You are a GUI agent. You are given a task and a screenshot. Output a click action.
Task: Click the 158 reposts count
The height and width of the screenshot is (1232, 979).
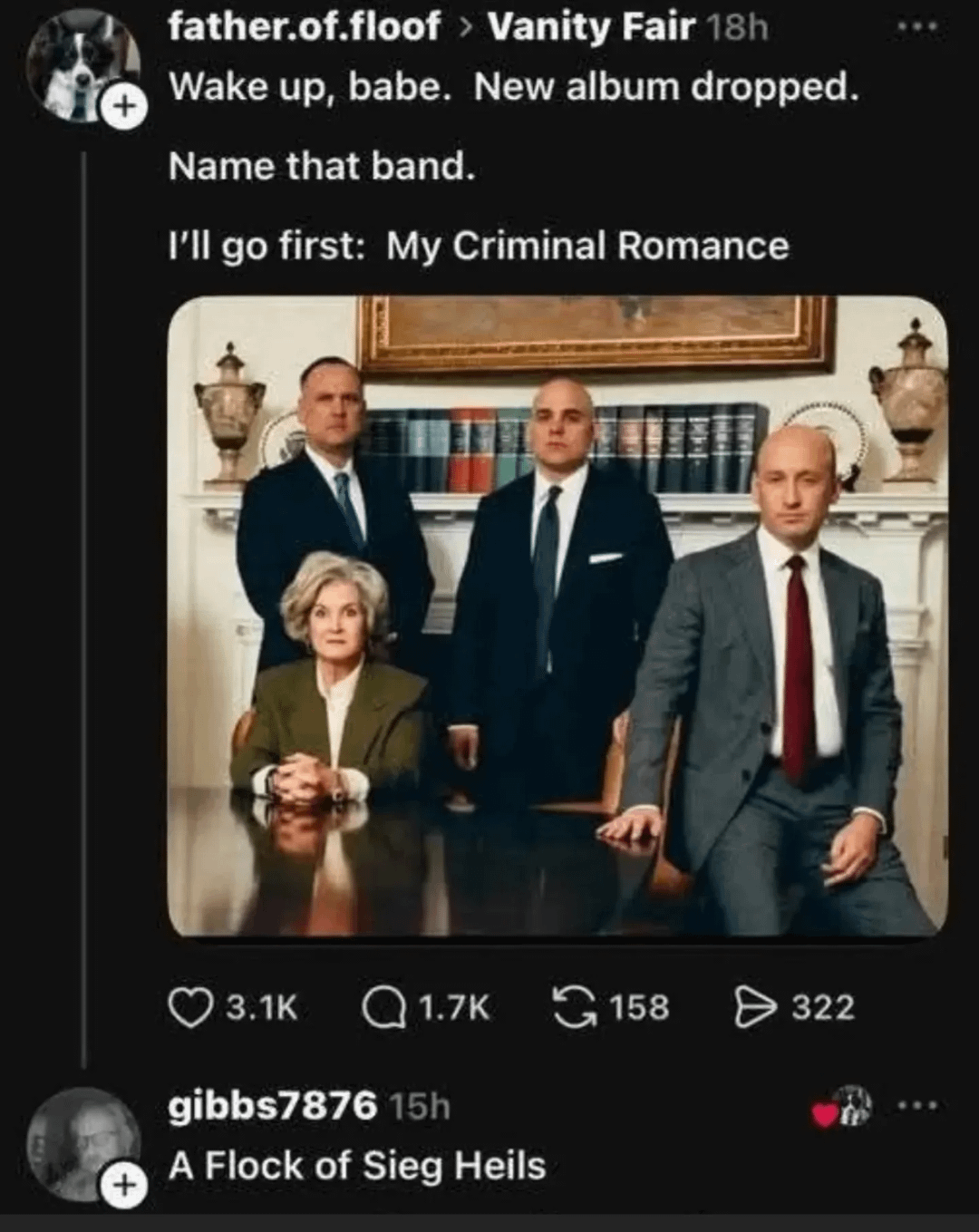click(639, 1008)
